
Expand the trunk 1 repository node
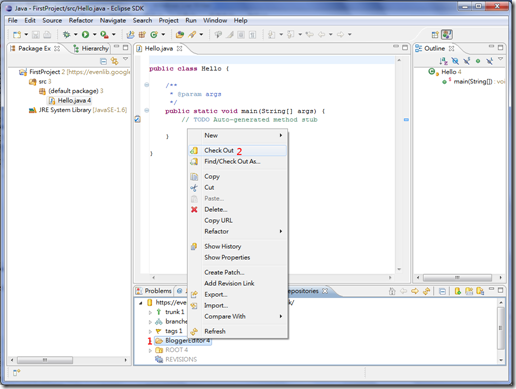pyautogui.click(x=150, y=312)
